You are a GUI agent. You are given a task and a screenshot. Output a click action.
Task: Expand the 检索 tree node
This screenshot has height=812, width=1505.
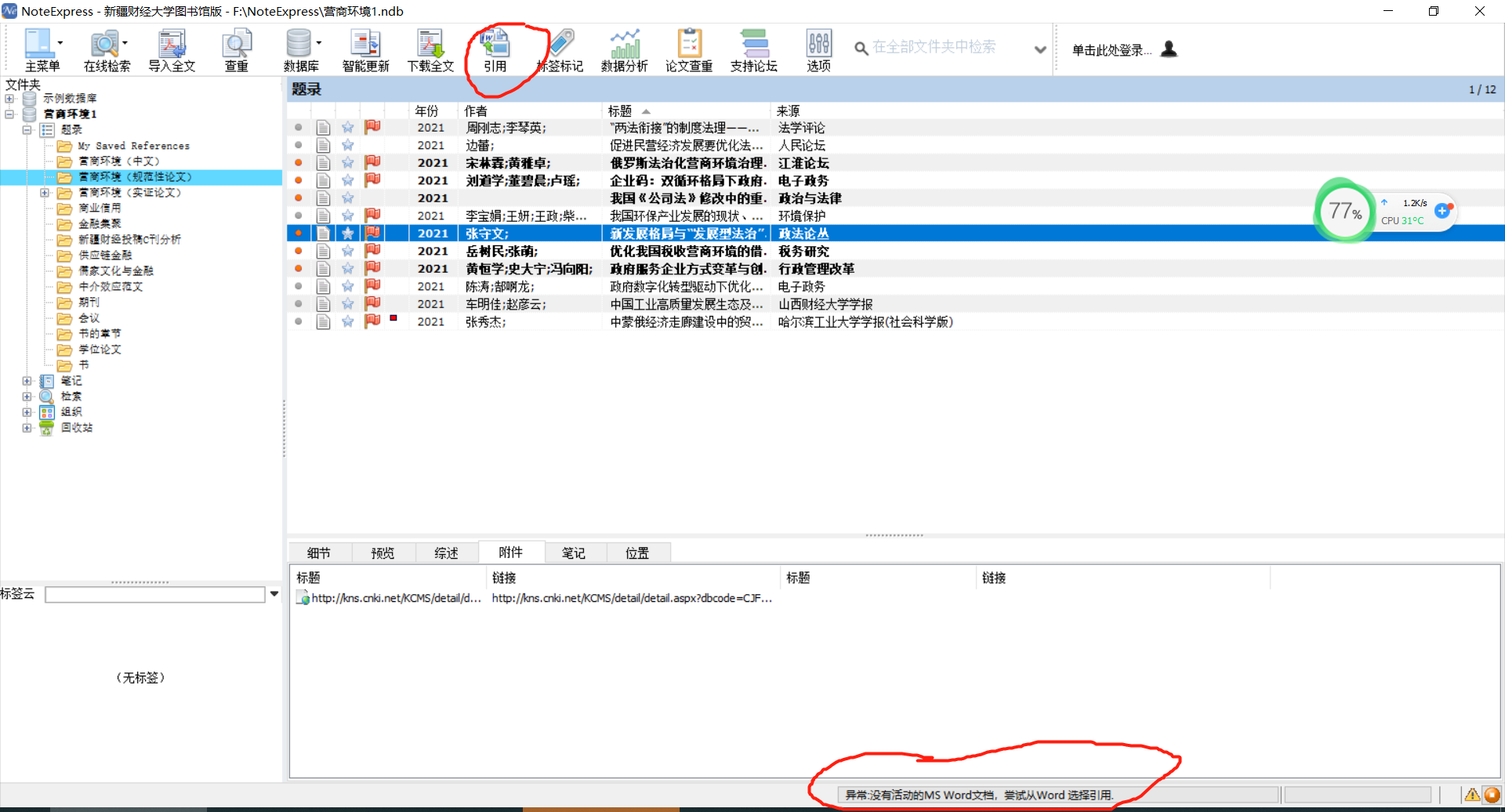(27, 397)
